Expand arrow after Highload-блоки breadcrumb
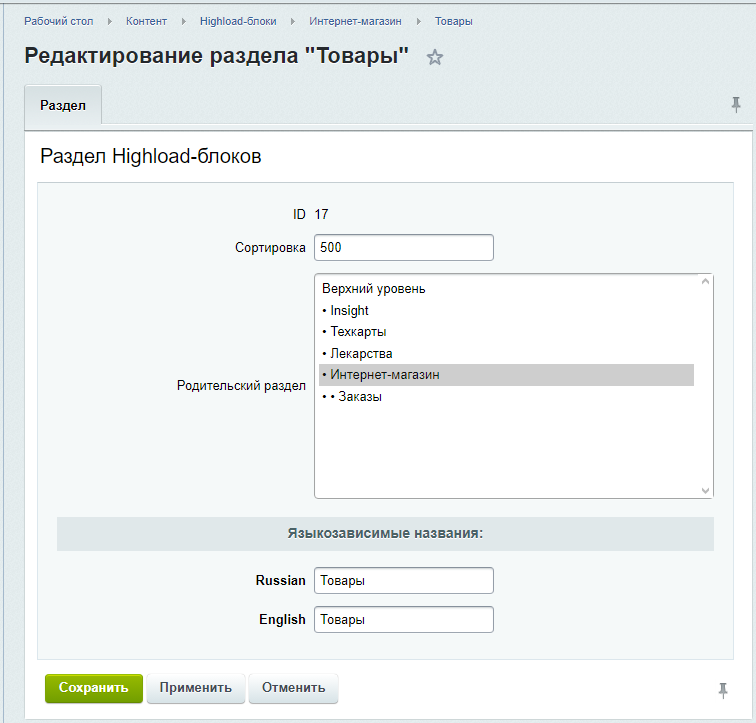 [293, 22]
